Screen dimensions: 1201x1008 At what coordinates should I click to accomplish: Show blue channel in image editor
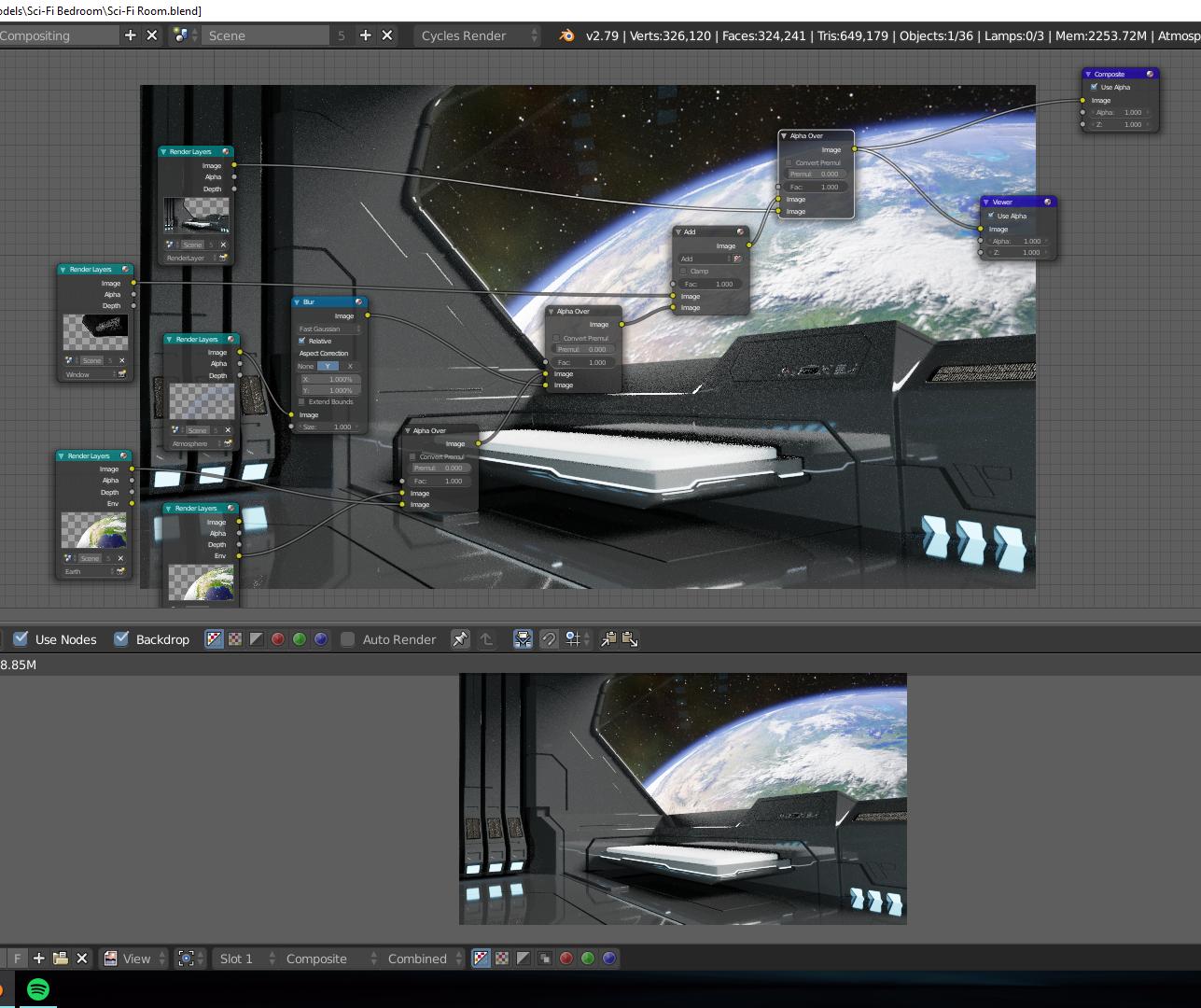click(609, 959)
